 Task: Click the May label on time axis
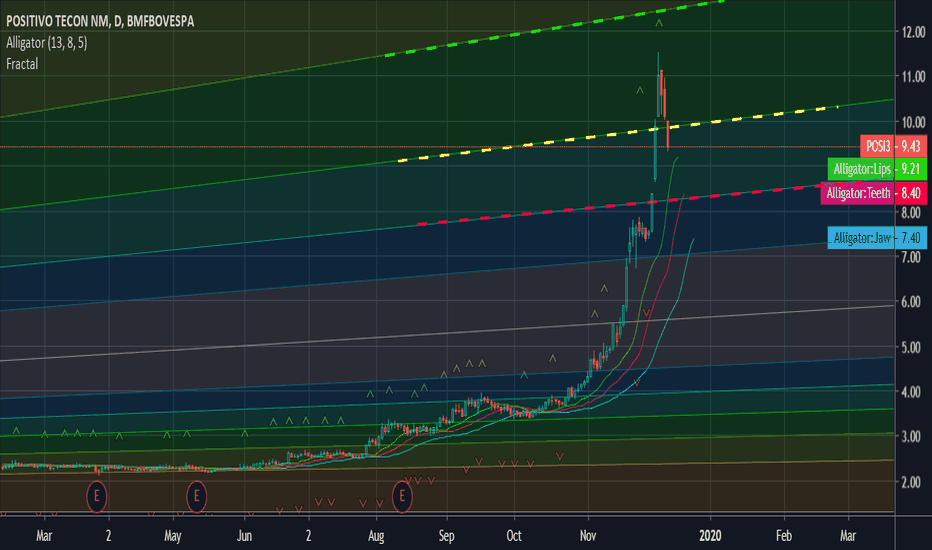point(172,536)
